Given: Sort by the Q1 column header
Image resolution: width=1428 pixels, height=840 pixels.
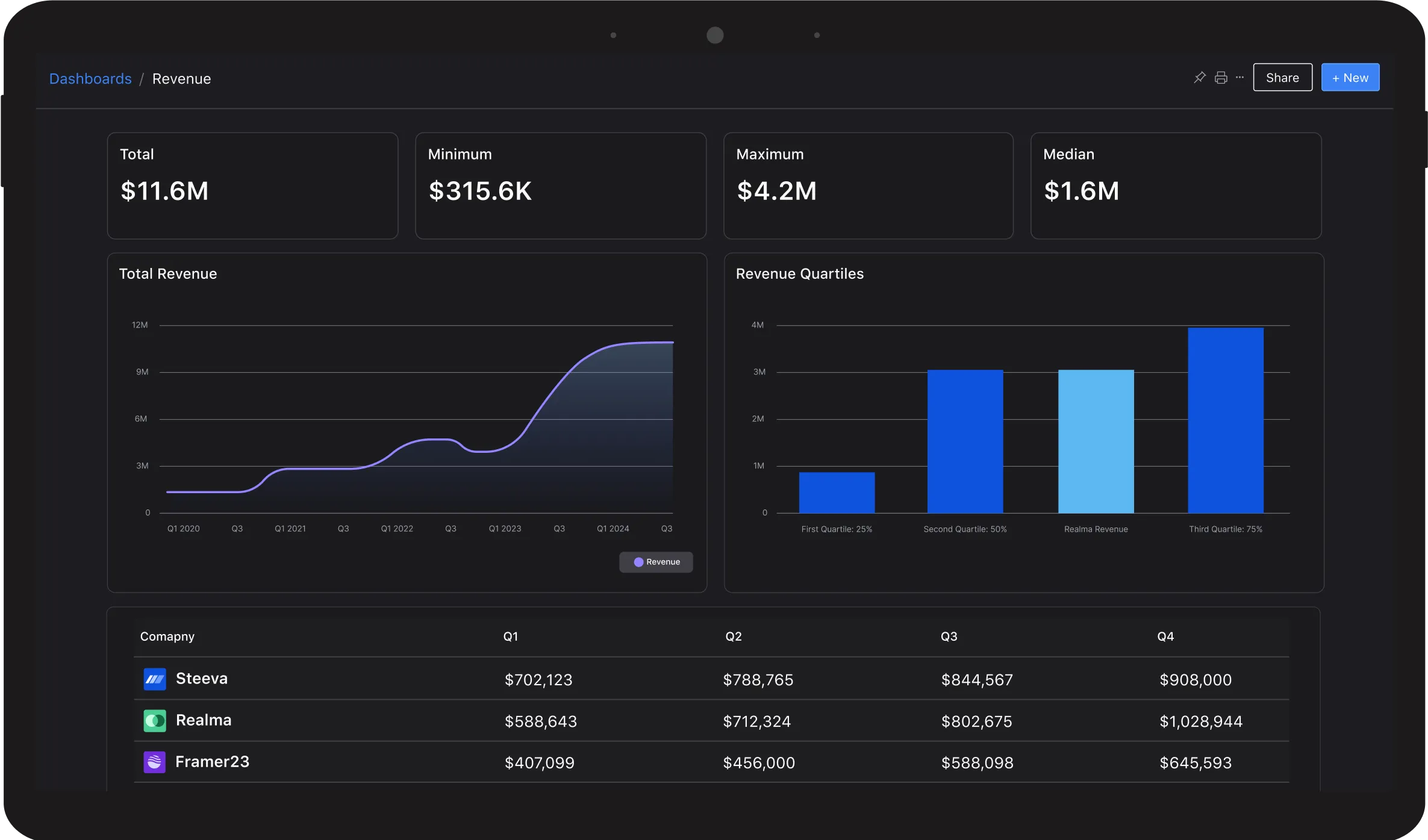Looking at the screenshot, I should [x=510, y=636].
